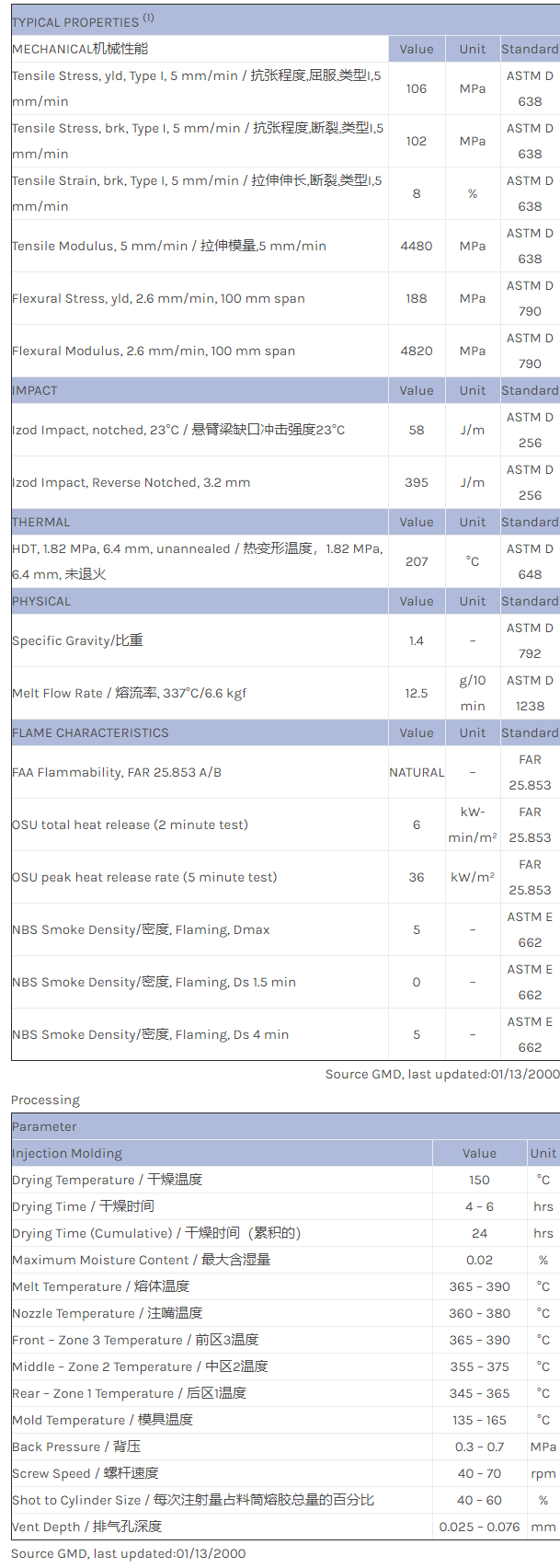Select the Flexural Modulus row label

(x=154, y=351)
